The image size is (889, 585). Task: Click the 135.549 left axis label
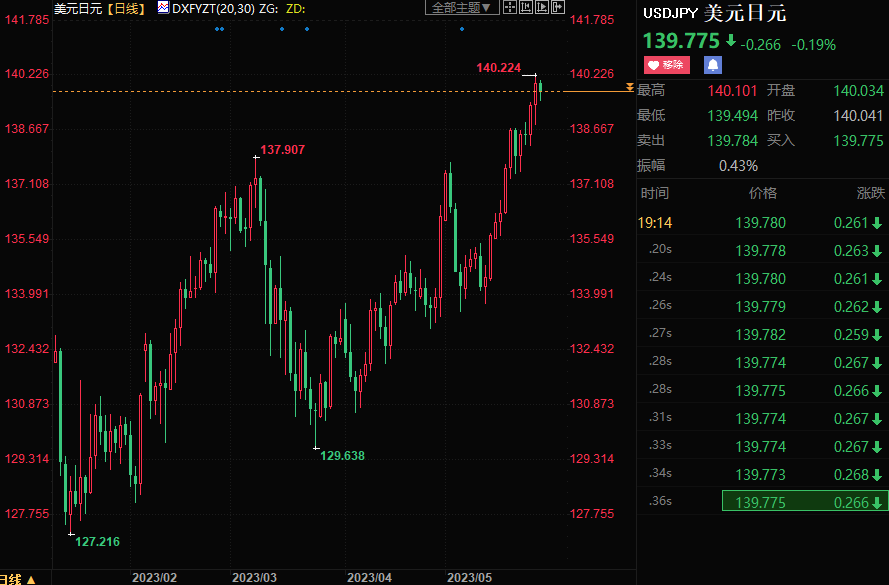pyautogui.click(x=27, y=239)
